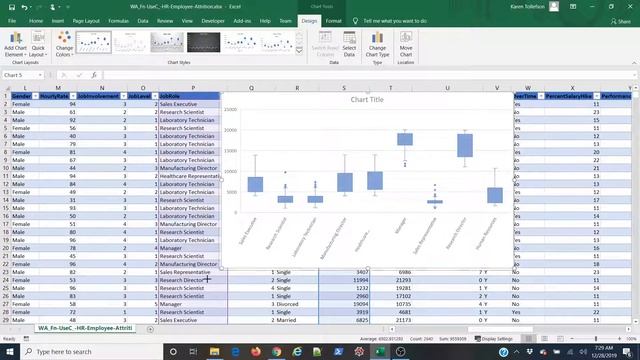Open the Change Colors palette
The width and height of the screenshot is (640, 360).
tap(64, 44)
